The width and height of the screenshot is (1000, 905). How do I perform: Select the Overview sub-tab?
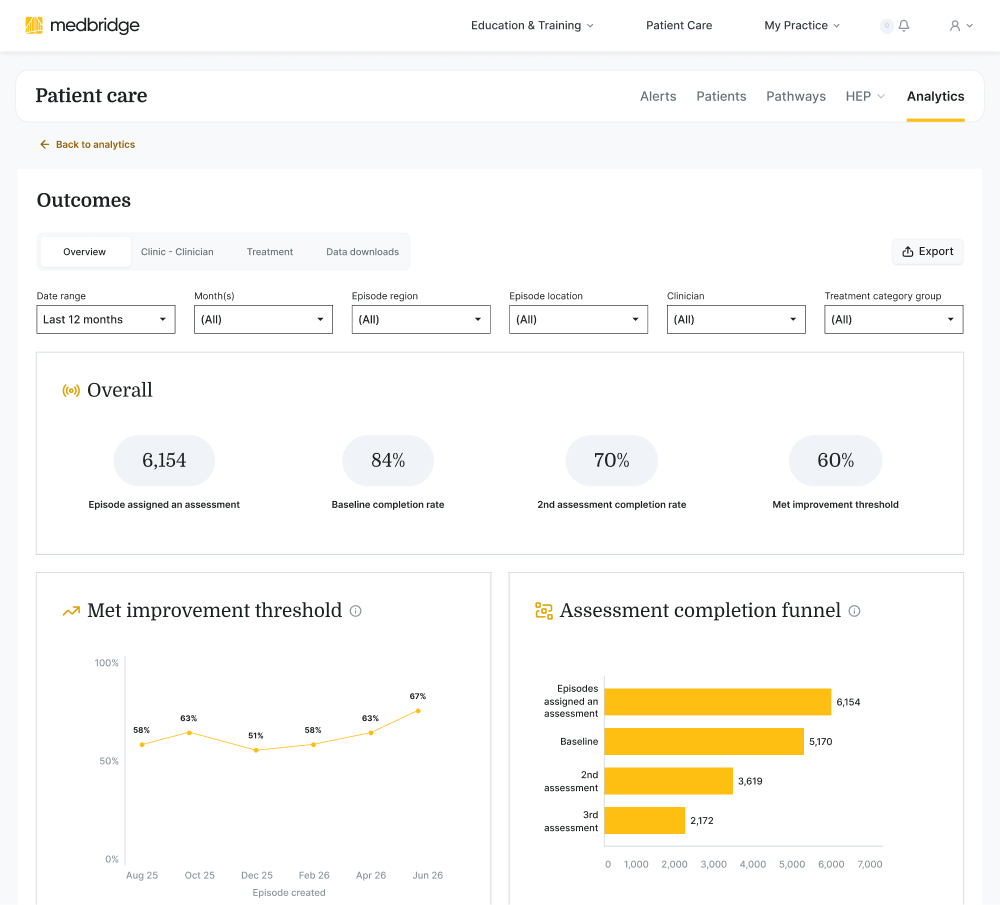[85, 252]
